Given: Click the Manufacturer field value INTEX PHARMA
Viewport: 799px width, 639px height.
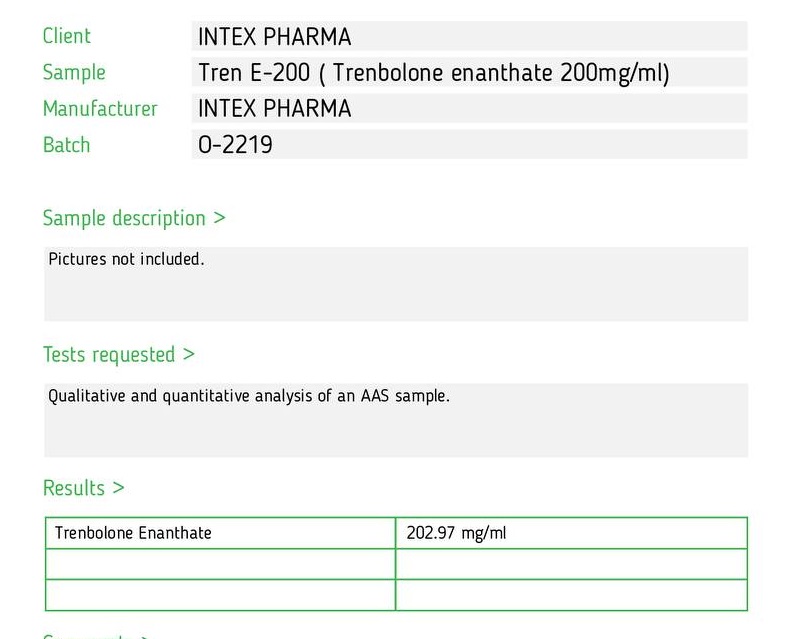Looking at the screenshot, I should click(x=469, y=108).
